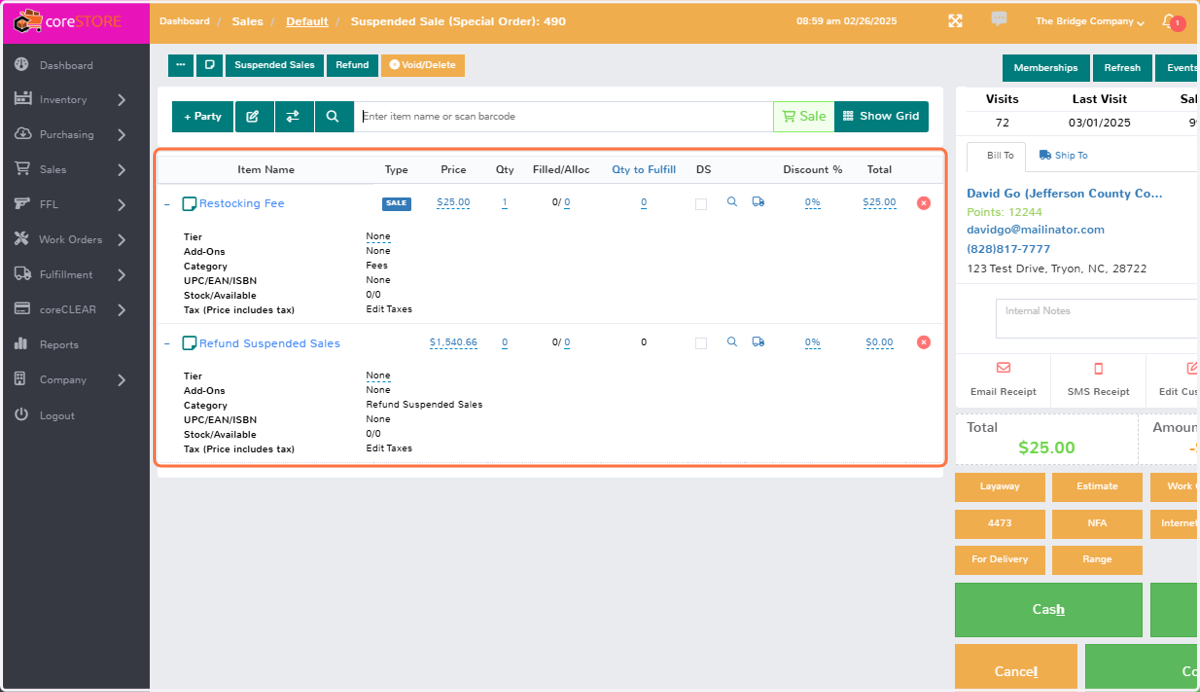This screenshot has width=1200, height=692.
Task: Click the swap arrows toolbar button
Action: (x=293, y=116)
